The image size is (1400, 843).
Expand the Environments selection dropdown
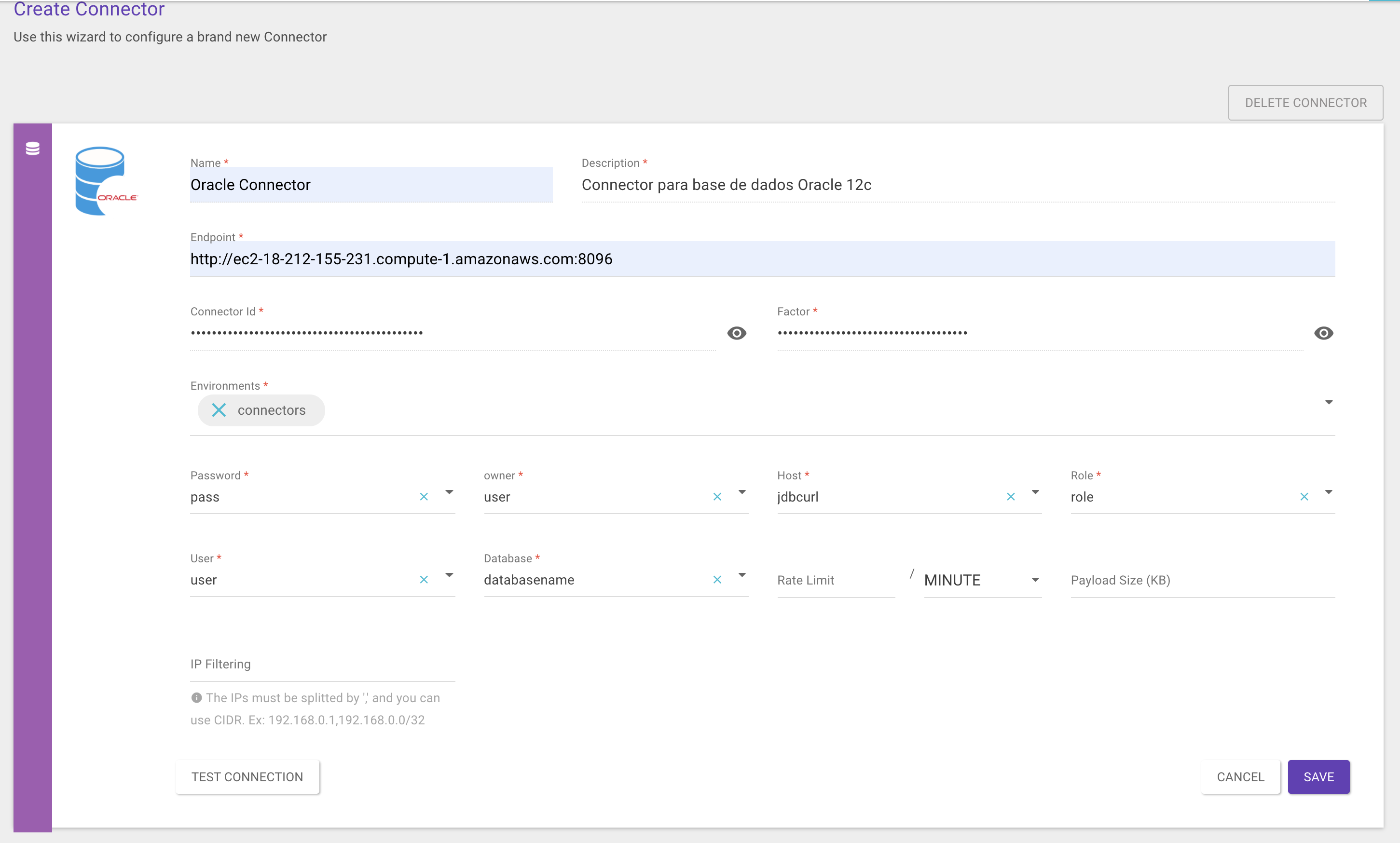[1329, 402]
